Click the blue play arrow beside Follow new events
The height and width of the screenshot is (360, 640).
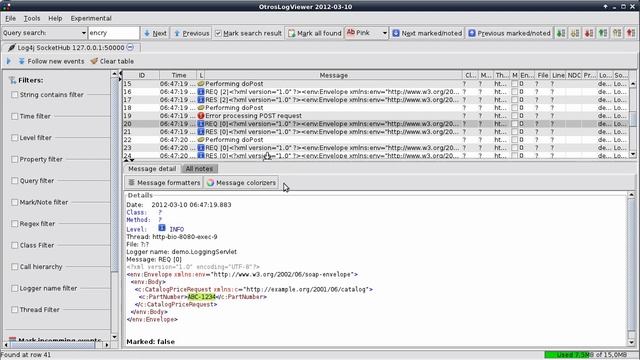(x=9, y=61)
